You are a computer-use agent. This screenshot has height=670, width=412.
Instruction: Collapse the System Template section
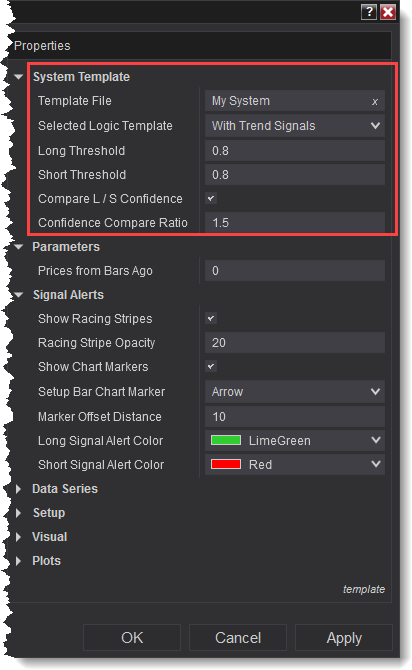point(18,77)
